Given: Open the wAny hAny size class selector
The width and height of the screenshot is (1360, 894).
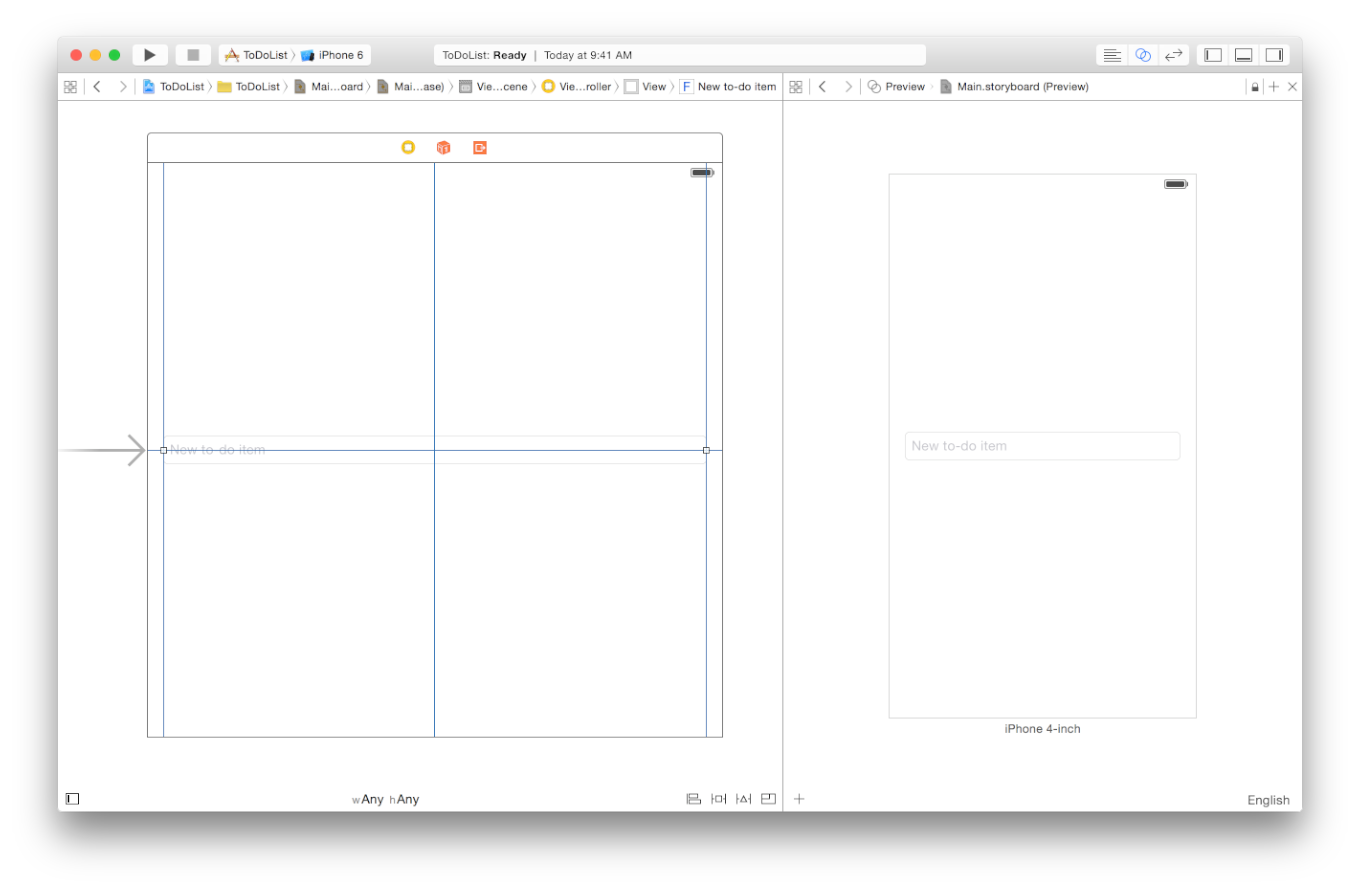Looking at the screenshot, I should [385, 799].
